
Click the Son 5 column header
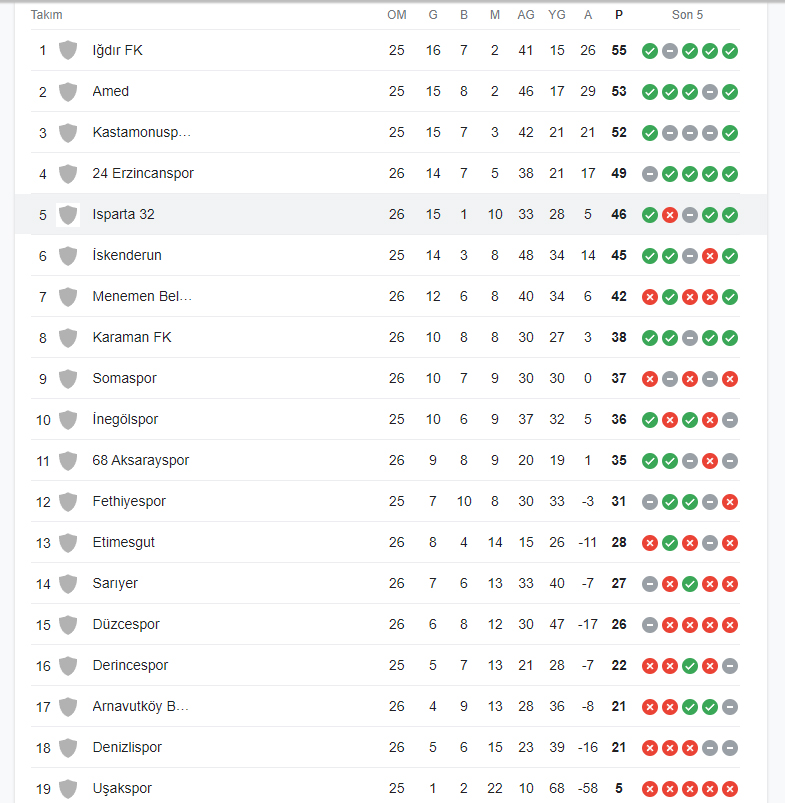(x=687, y=15)
